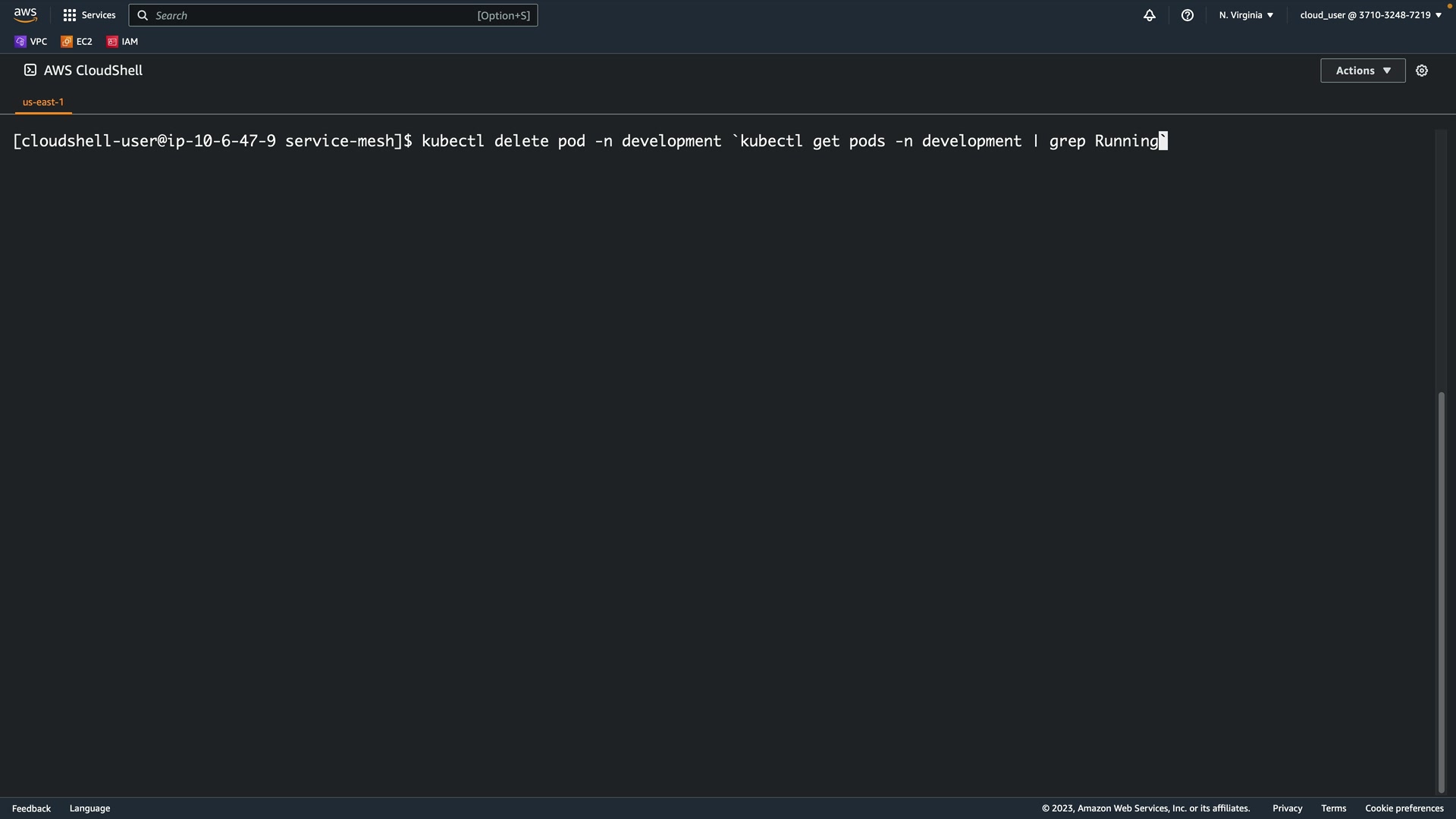Image resolution: width=1456 pixels, height=819 pixels.
Task: Click the notifications bell icon
Action: (x=1150, y=15)
